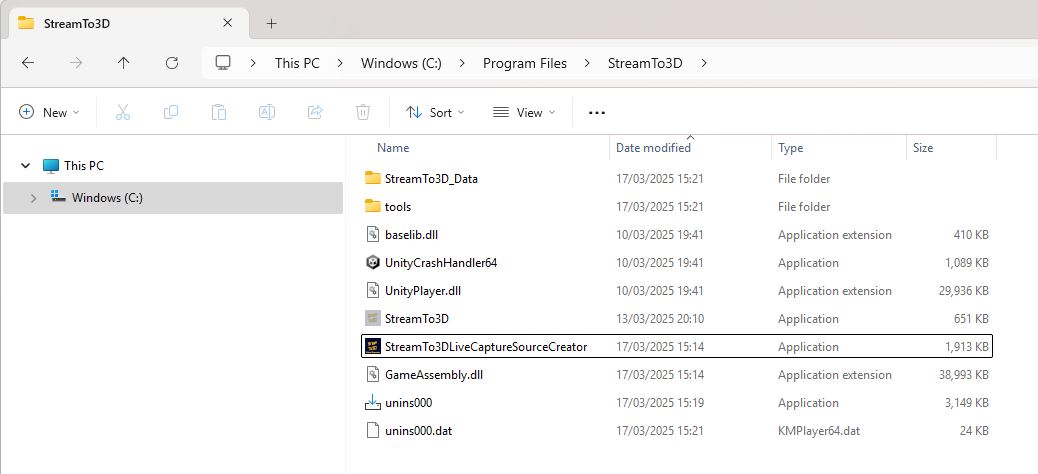Close the StreamTo3D tab
1038x474 pixels.
pyautogui.click(x=227, y=23)
